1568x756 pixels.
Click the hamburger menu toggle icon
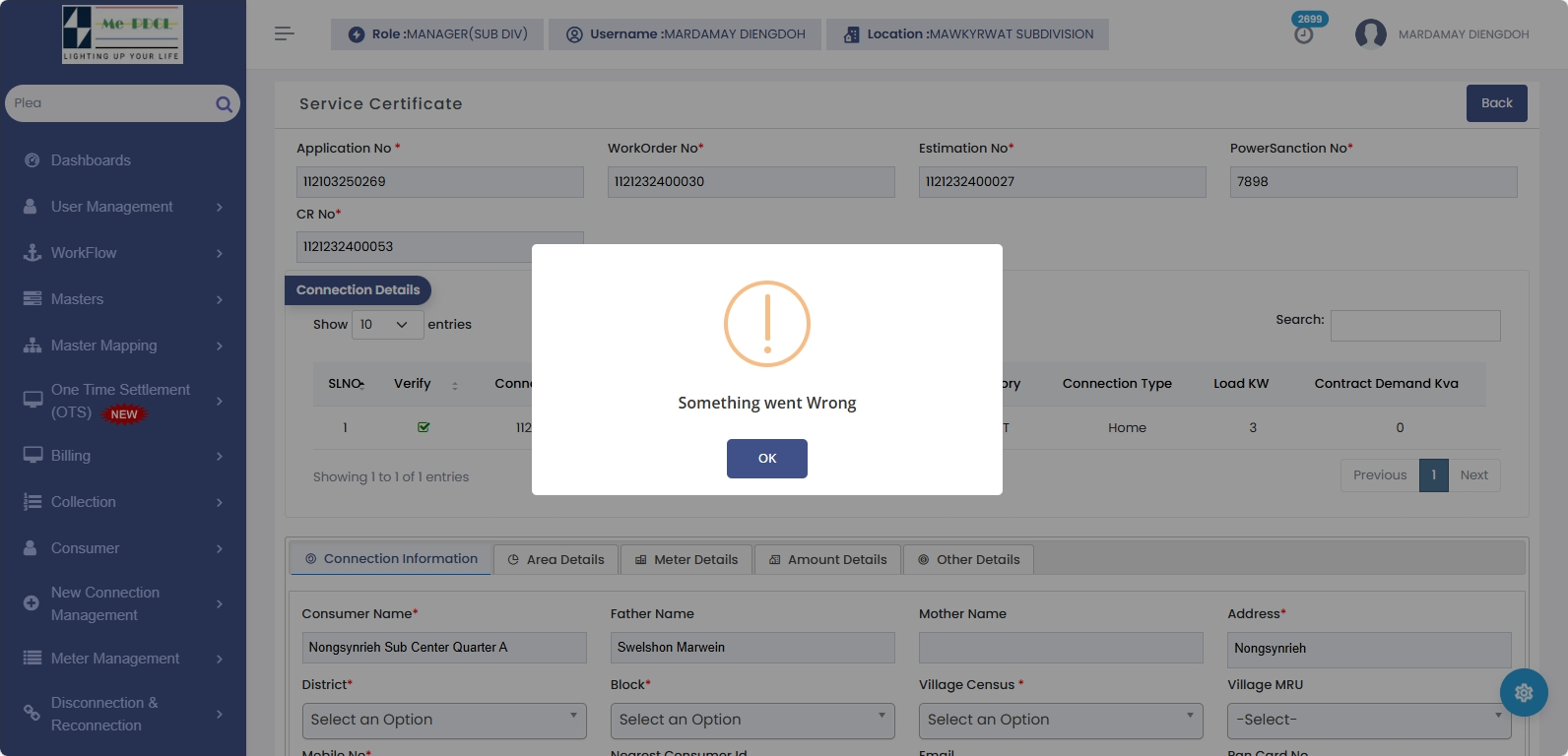tap(285, 33)
